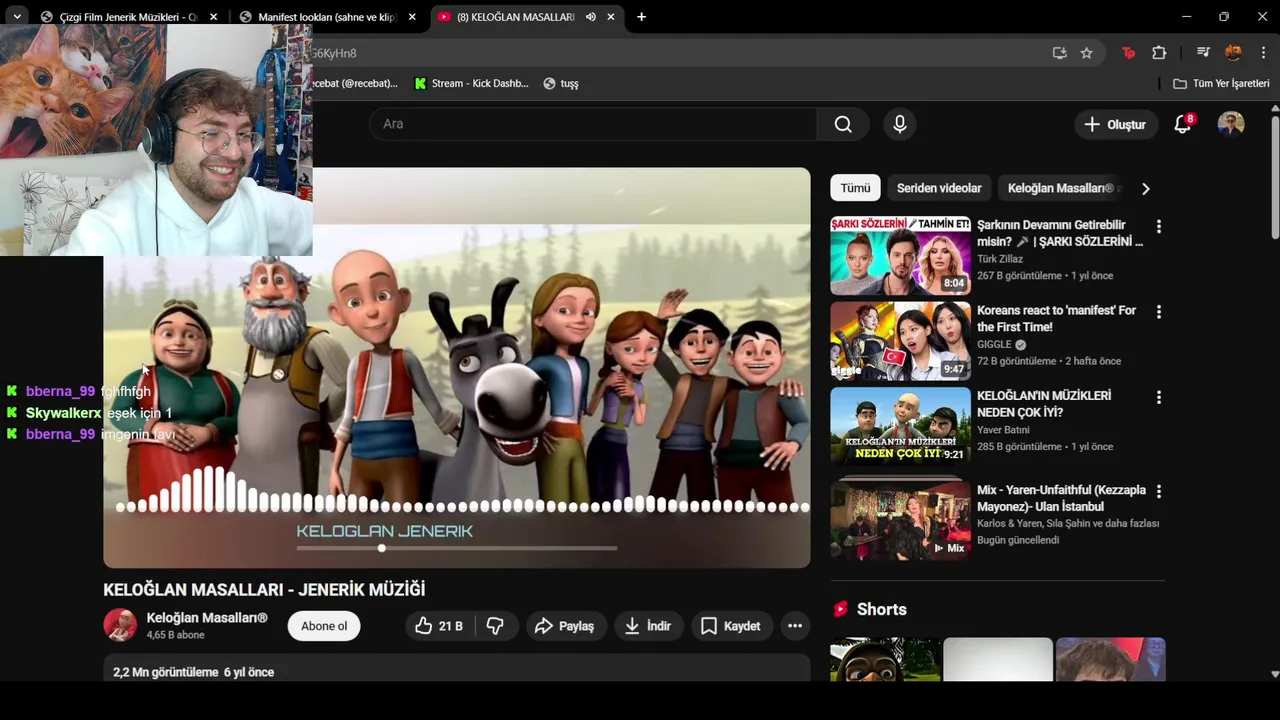Open Keloğlan Masalları® channel name link
Screen dimensions: 1280x720
tap(207, 618)
